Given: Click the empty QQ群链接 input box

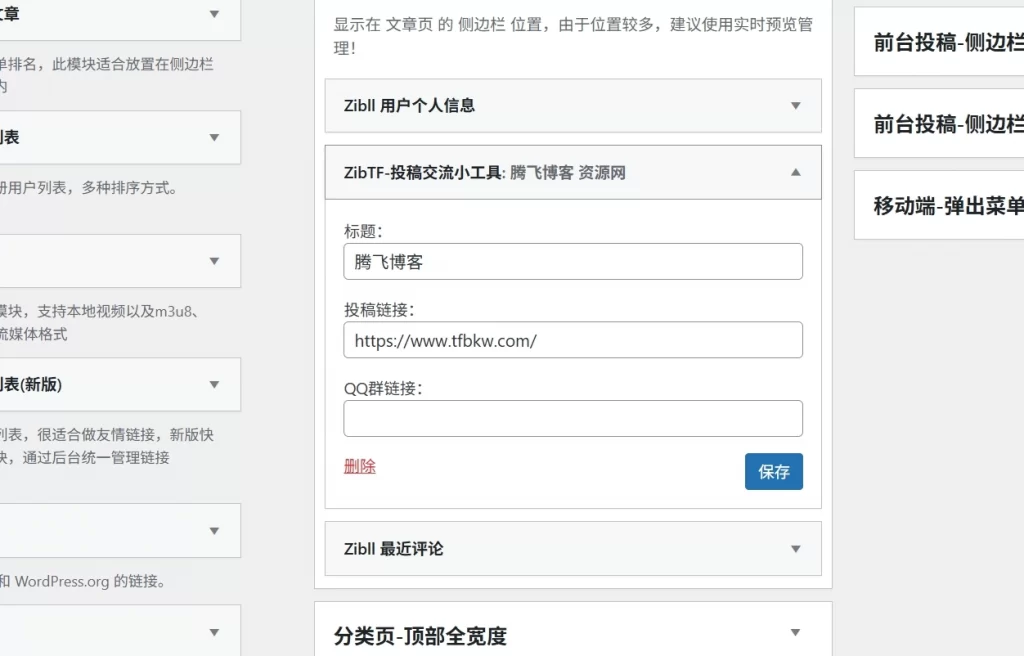Looking at the screenshot, I should pos(573,418).
